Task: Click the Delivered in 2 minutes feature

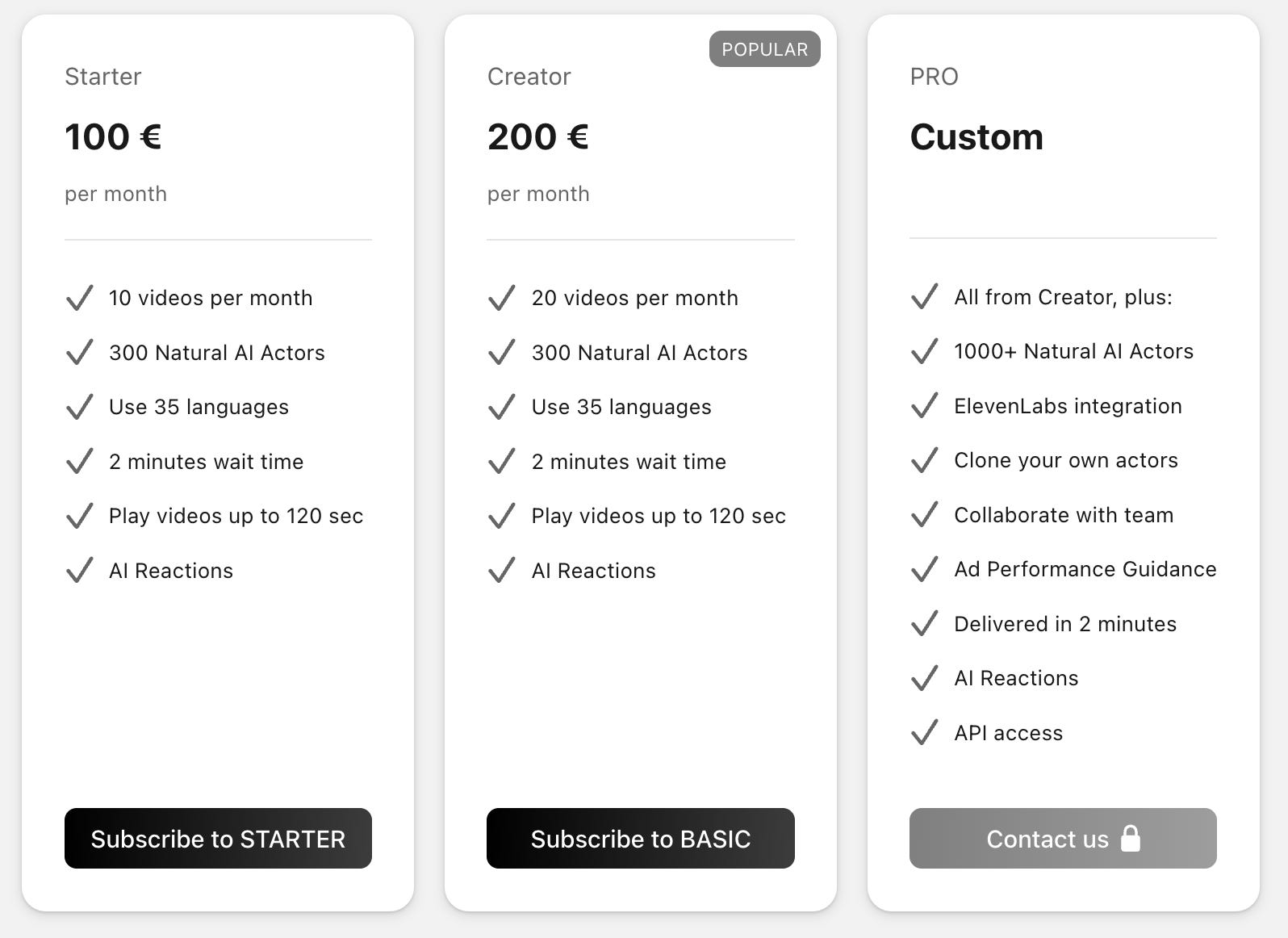Action: (x=1064, y=624)
